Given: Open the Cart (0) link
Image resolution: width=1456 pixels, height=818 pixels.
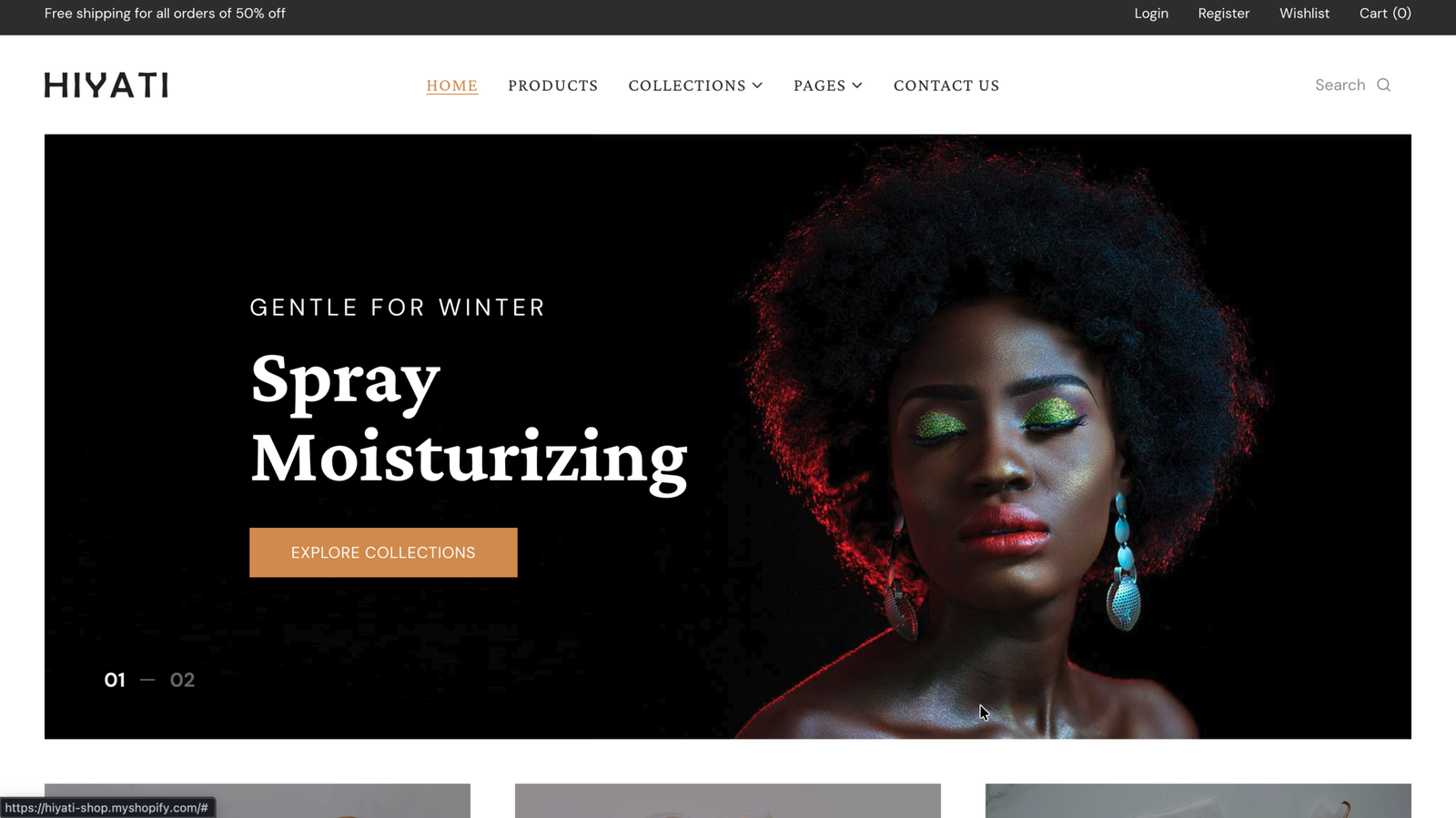Looking at the screenshot, I should pyautogui.click(x=1385, y=14).
